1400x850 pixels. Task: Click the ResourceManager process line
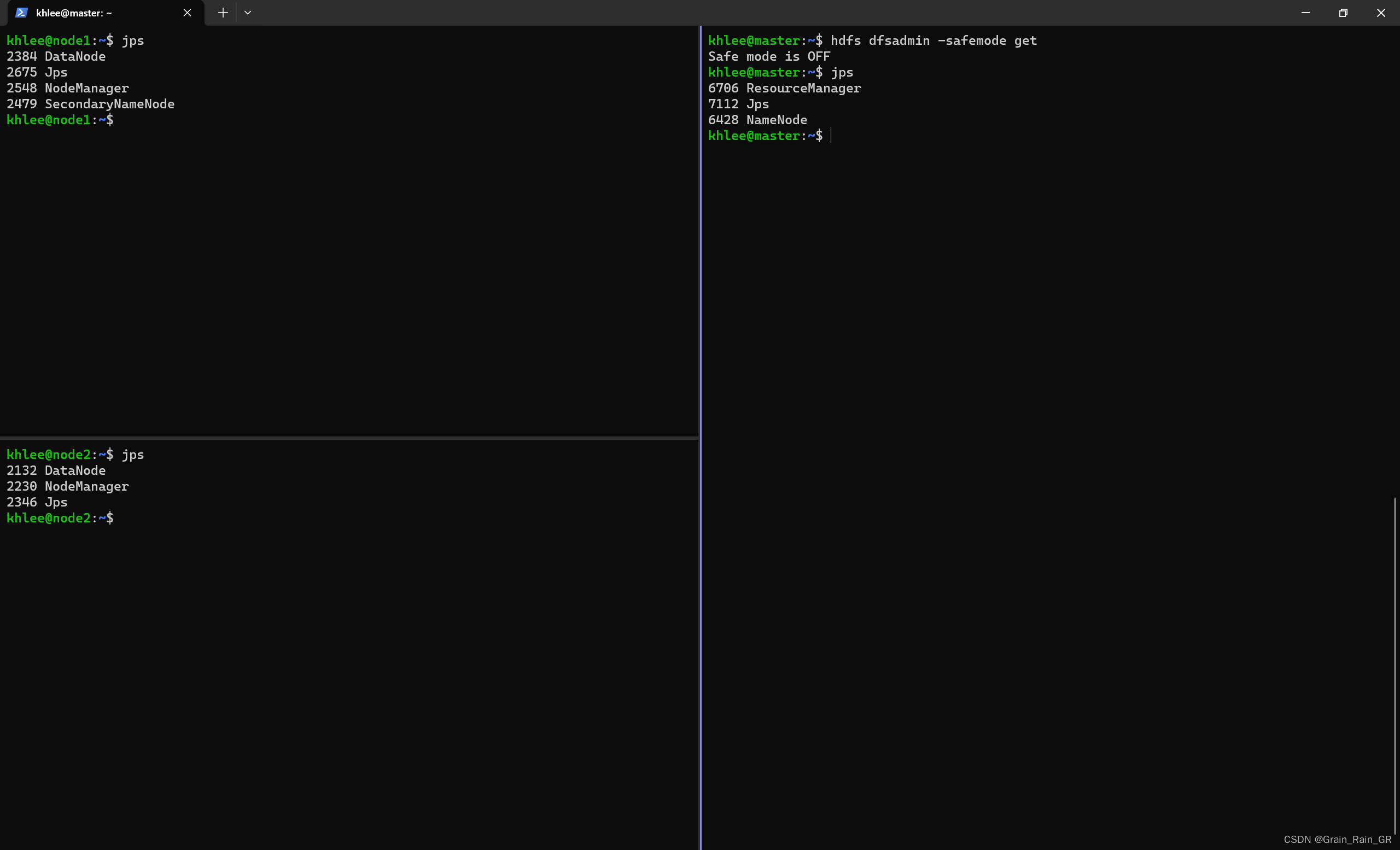click(x=784, y=88)
